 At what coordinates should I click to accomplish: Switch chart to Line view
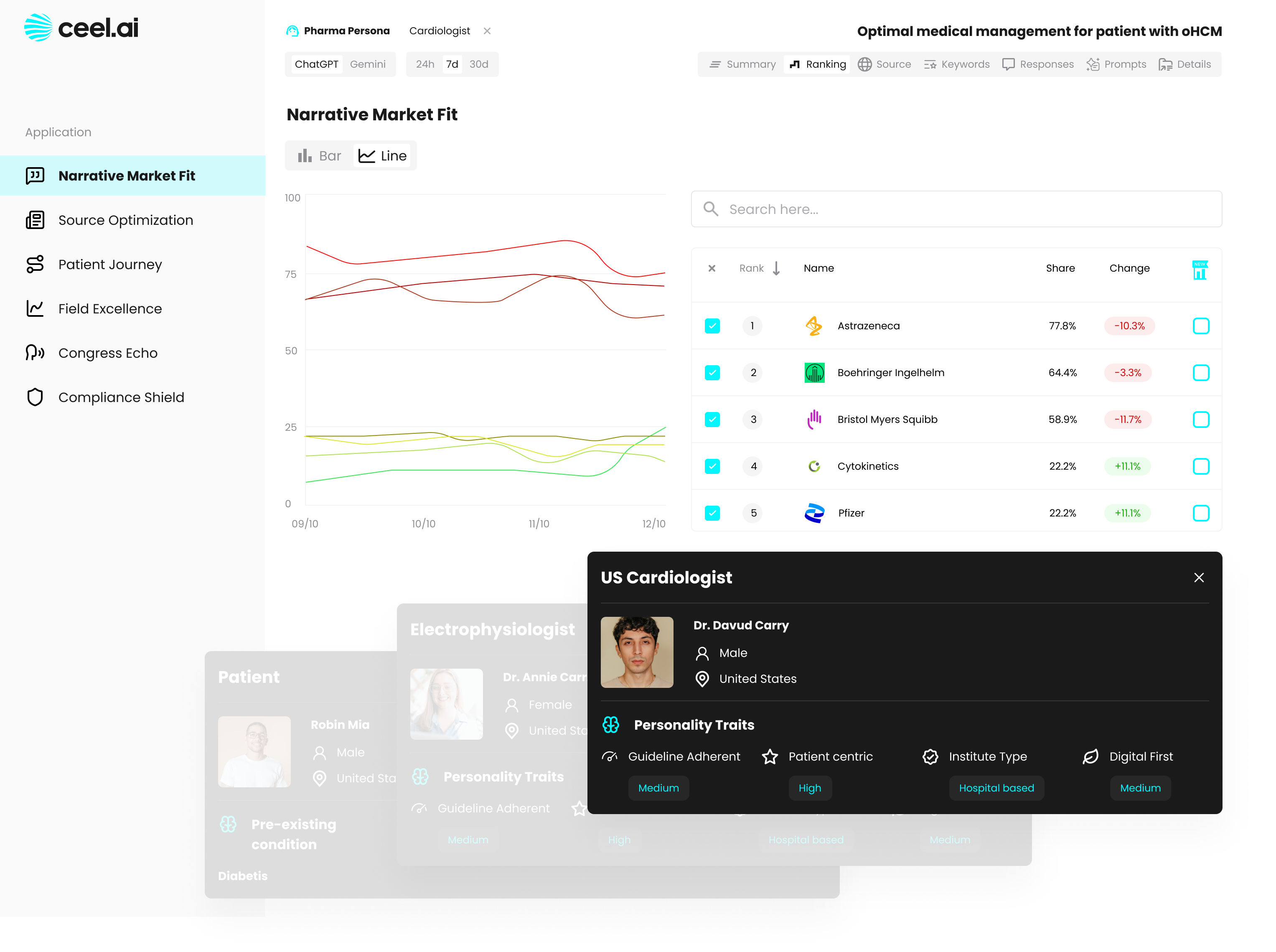pyautogui.click(x=383, y=155)
